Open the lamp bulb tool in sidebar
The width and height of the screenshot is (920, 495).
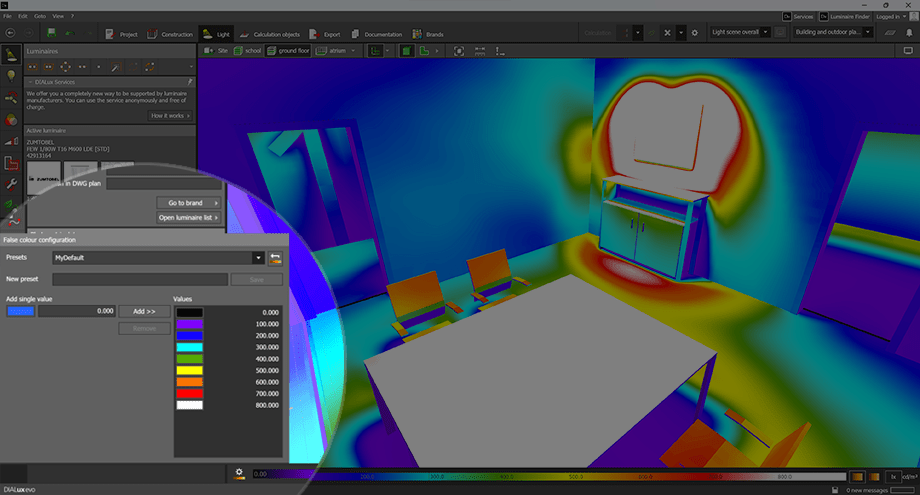[11, 76]
